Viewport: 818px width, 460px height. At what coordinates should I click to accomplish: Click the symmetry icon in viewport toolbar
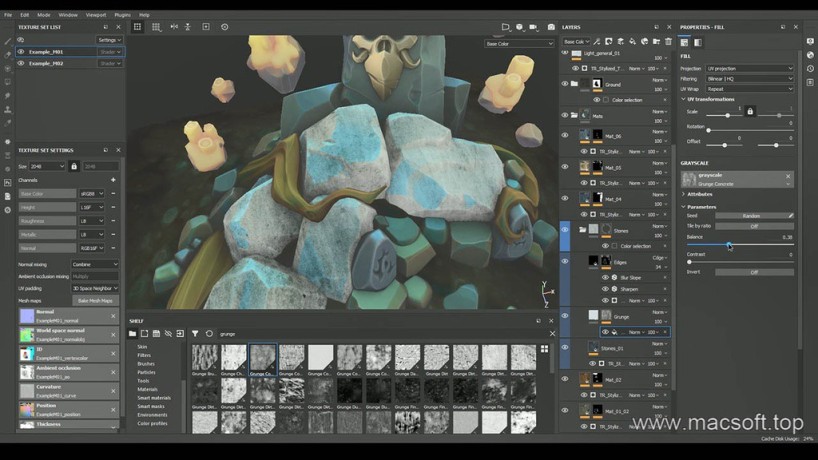click(x=173, y=27)
